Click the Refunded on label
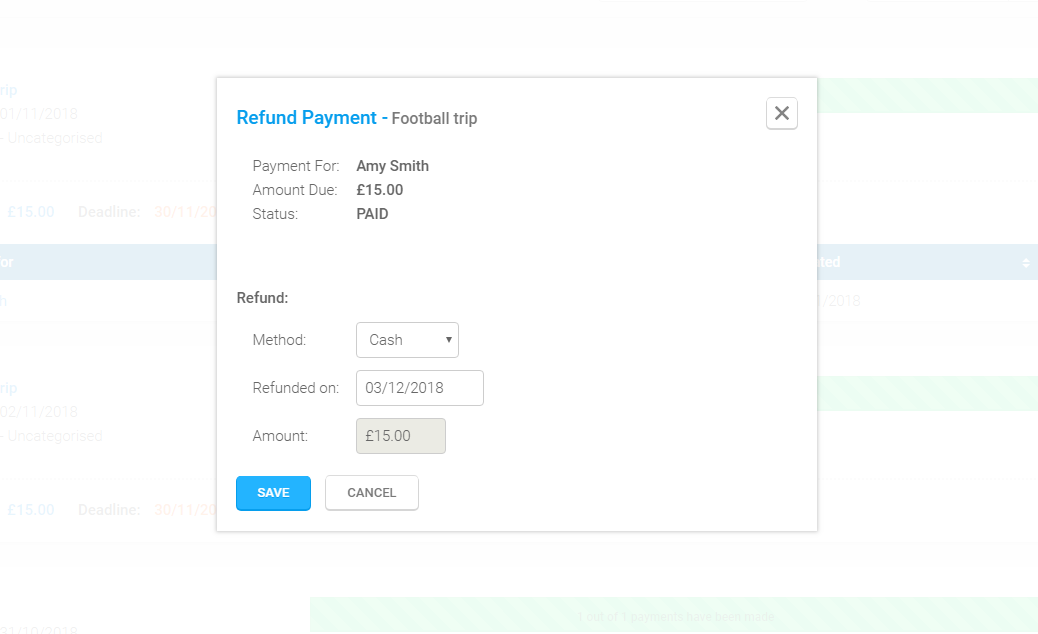The image size is (1038, 634). [295, 388]
